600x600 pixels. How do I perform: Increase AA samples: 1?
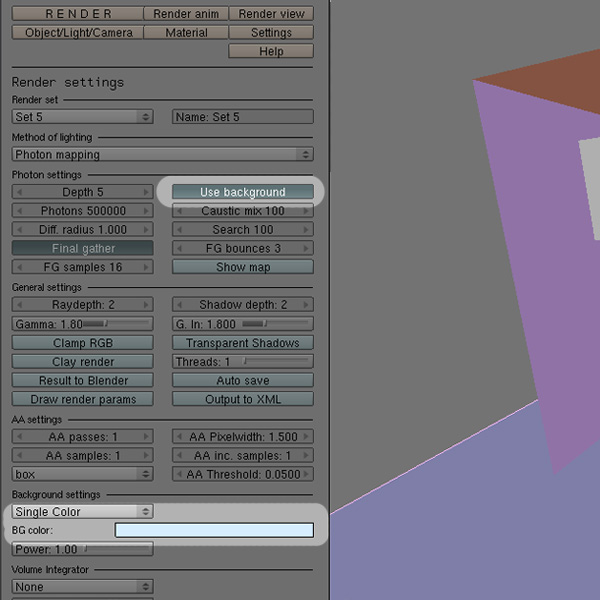click(x=146, y=455)
